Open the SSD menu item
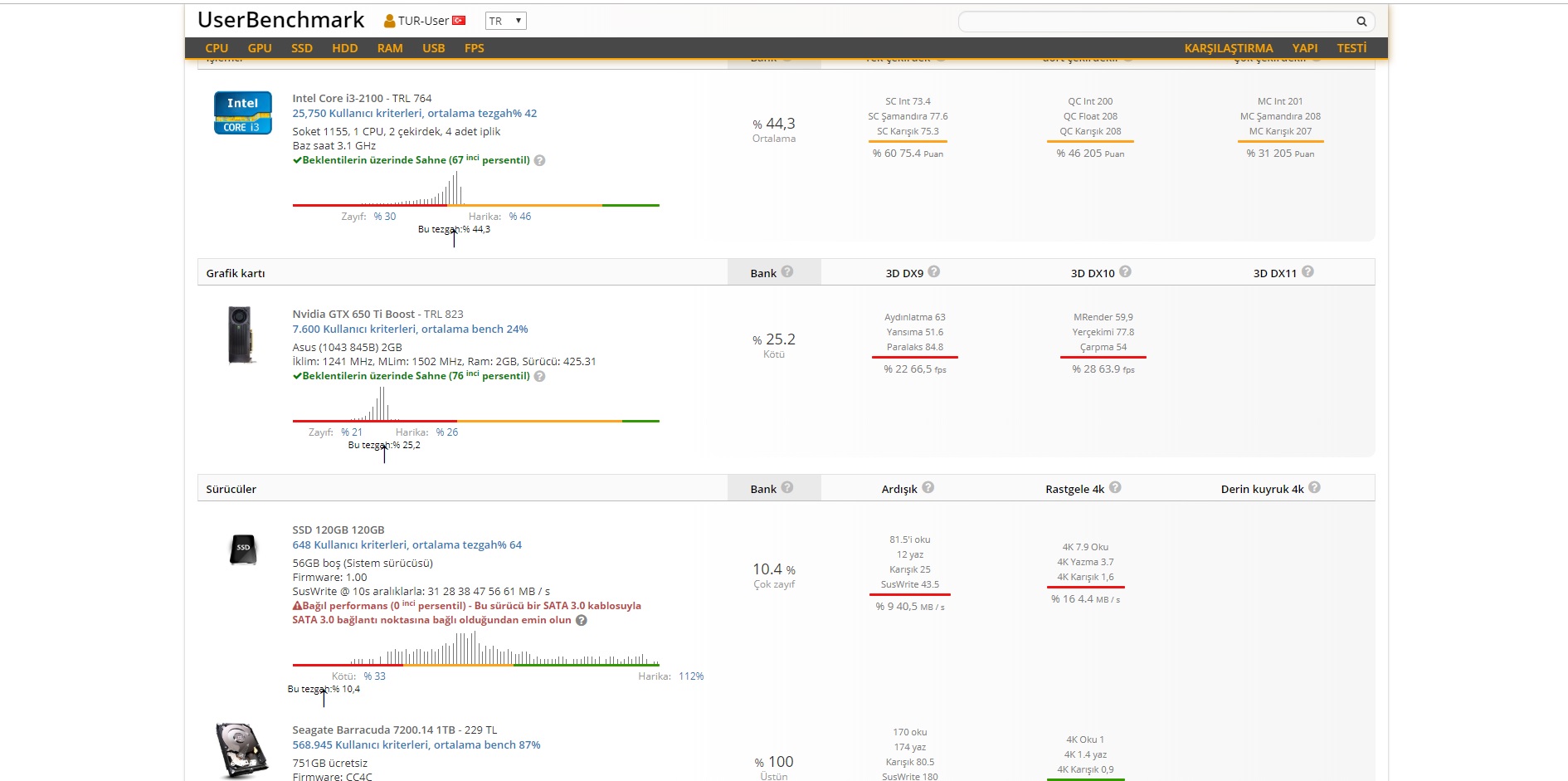This screenshot has height=781, width=1568. [x=302, y=48]
